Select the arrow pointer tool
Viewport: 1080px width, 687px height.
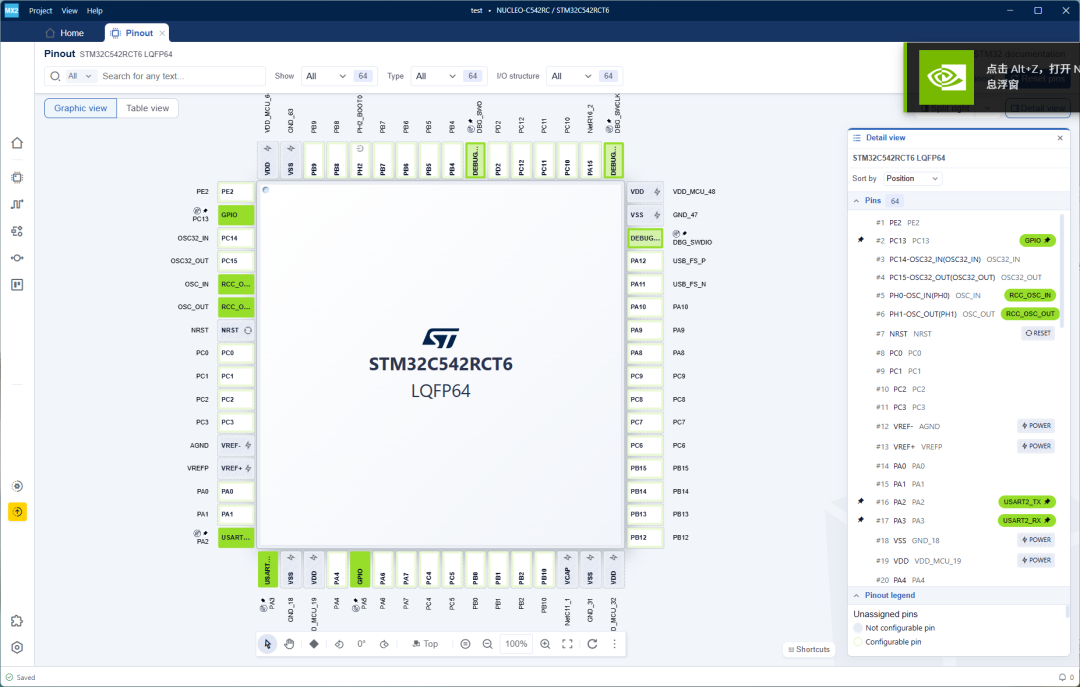click(267, 644)
